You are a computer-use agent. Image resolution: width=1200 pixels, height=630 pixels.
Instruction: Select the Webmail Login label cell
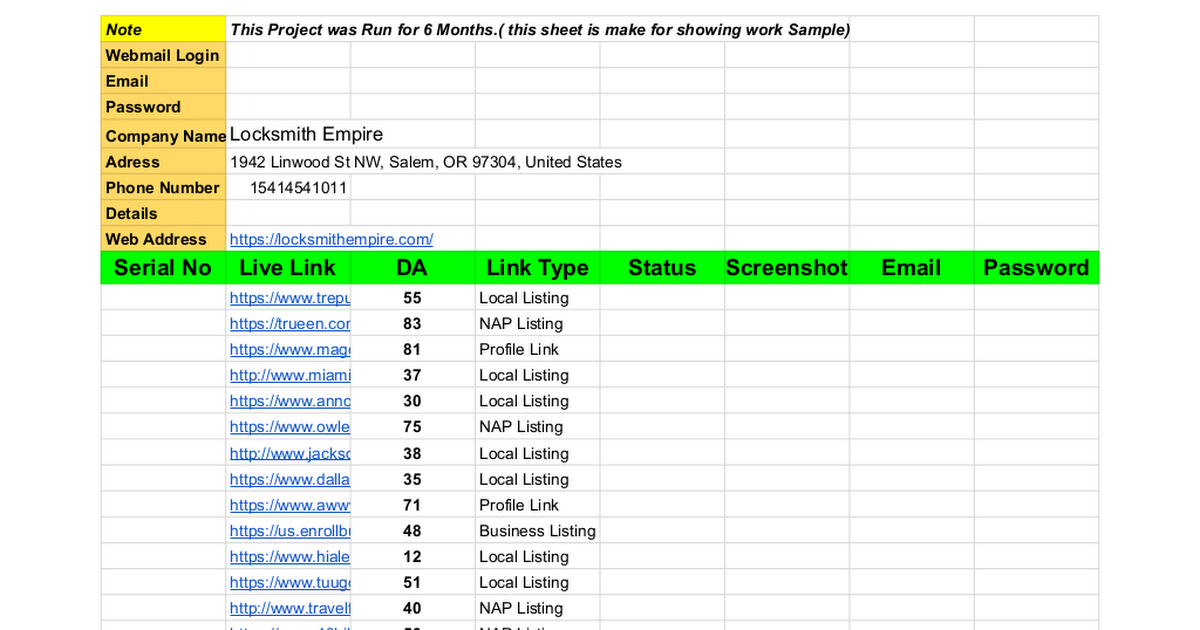[164, 55]
